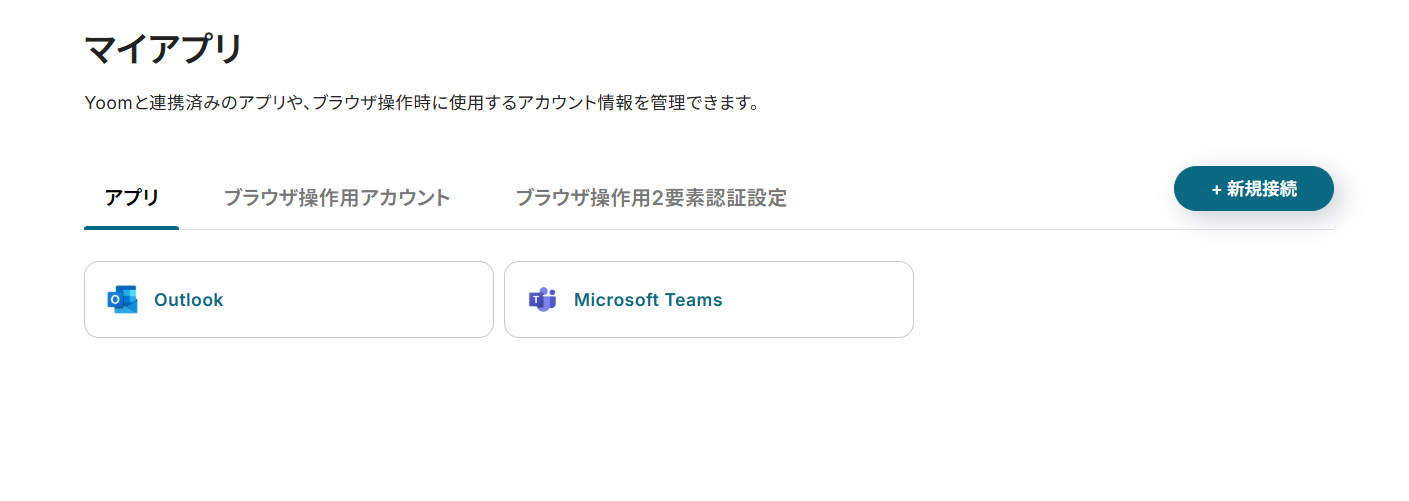Switch to ブラウザ操作用アカウント tab
Viewport: 1409px width, 501px height.
(337, 198)
